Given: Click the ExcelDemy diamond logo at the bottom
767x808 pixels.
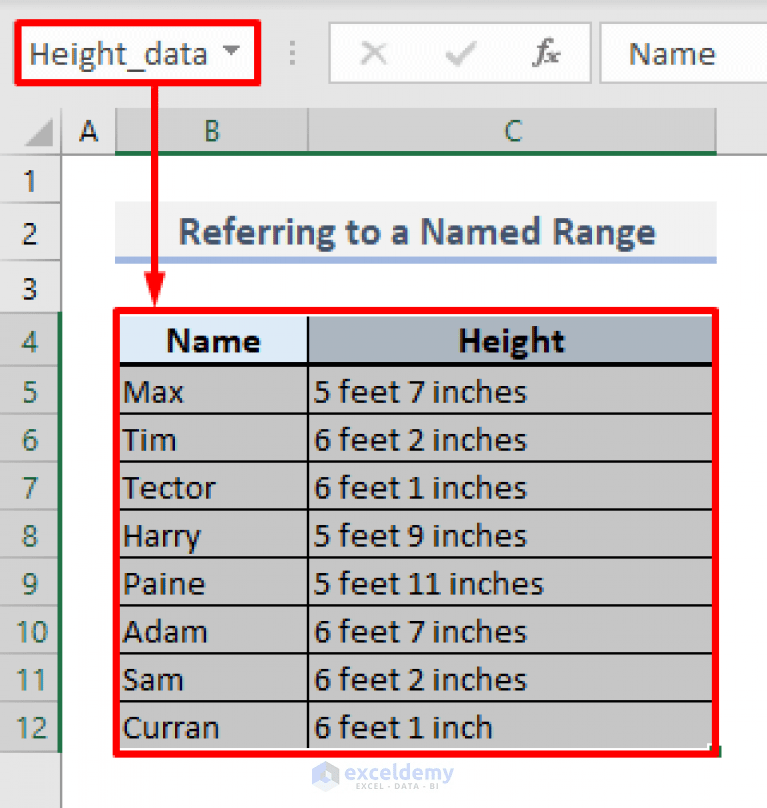Looking at the screenshot, I should (x=325, y=775).
